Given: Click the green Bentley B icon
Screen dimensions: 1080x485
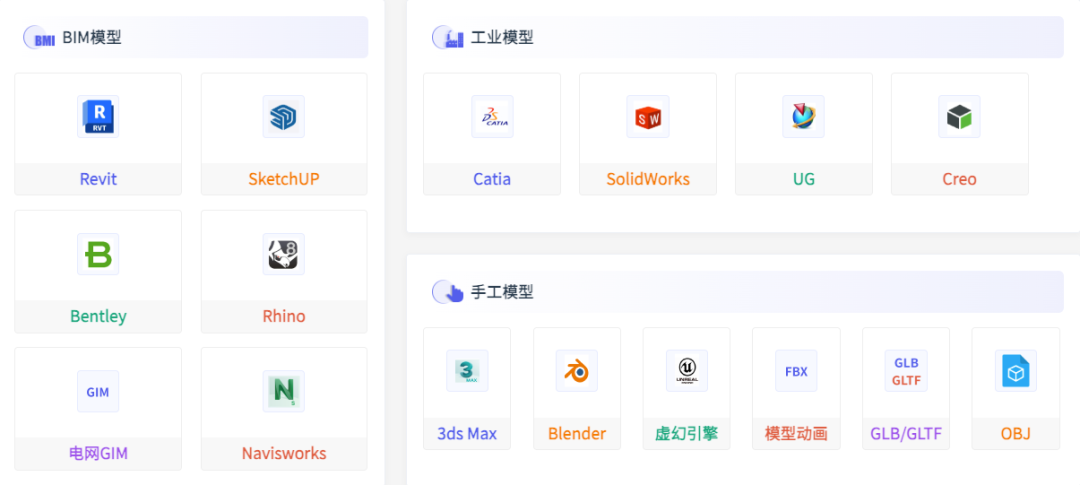Looking at the screenshot, I should [x=98, y=254].
